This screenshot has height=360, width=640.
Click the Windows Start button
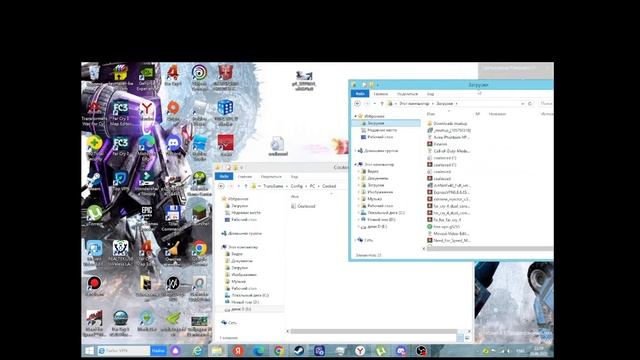coord(89,350)
